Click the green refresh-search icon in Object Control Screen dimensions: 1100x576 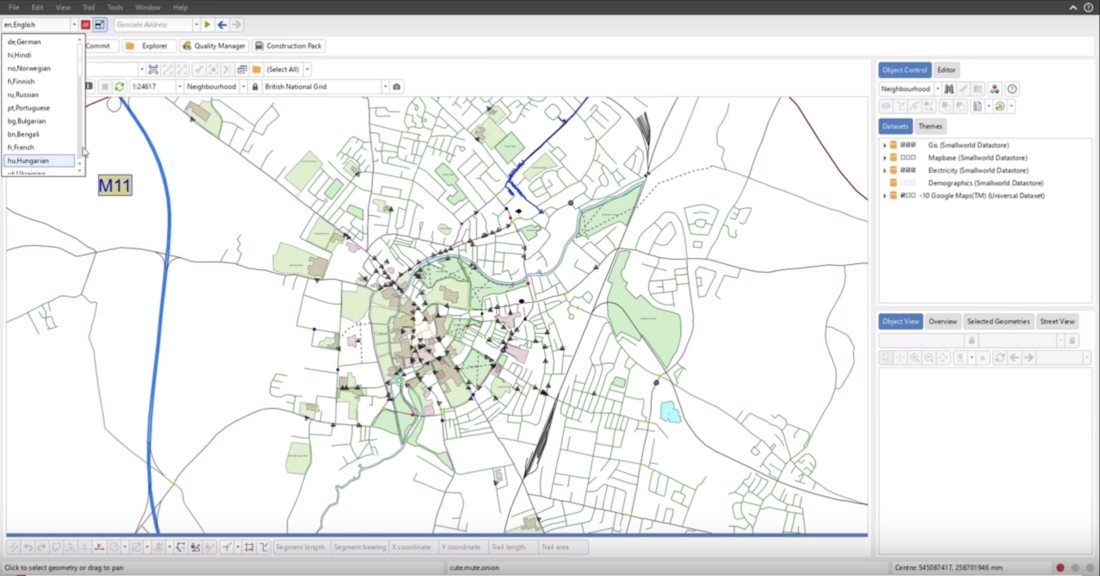[x=1000, y=106]
